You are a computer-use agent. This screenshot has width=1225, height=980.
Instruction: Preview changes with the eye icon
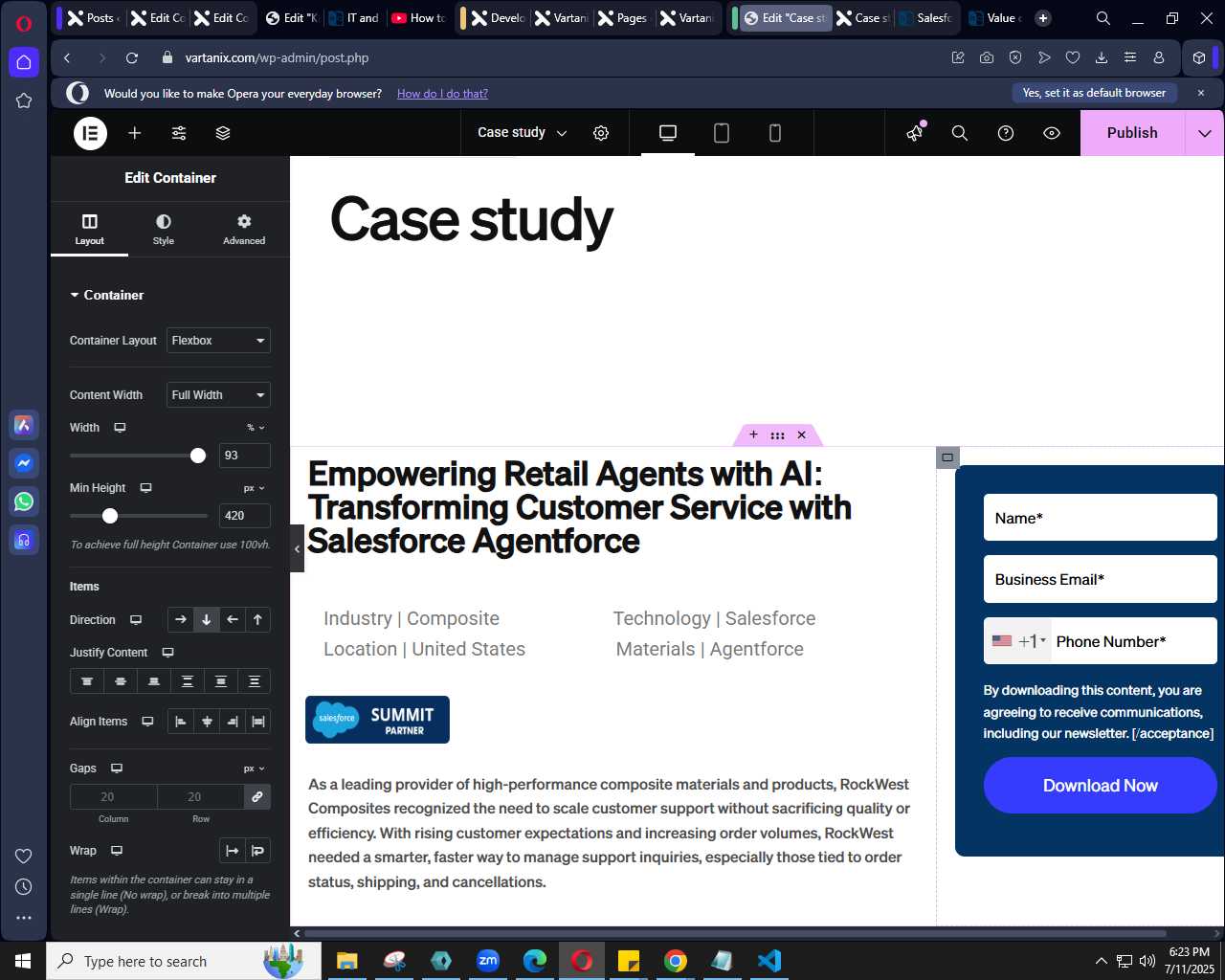point(1052,133)
